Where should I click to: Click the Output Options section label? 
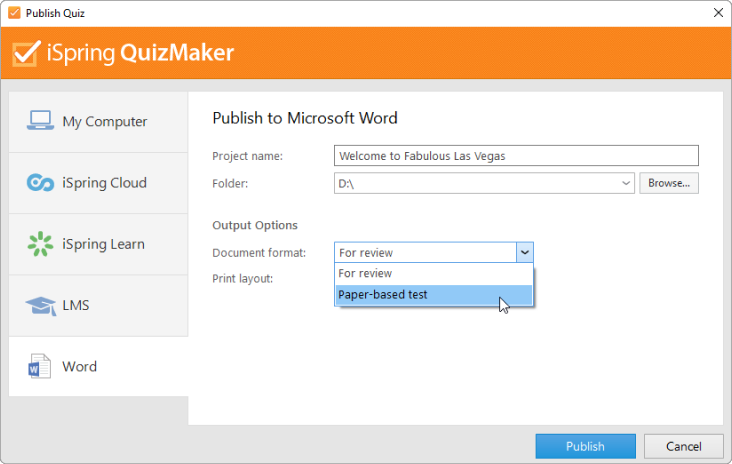pyautogui.click(x=255, y=225)
